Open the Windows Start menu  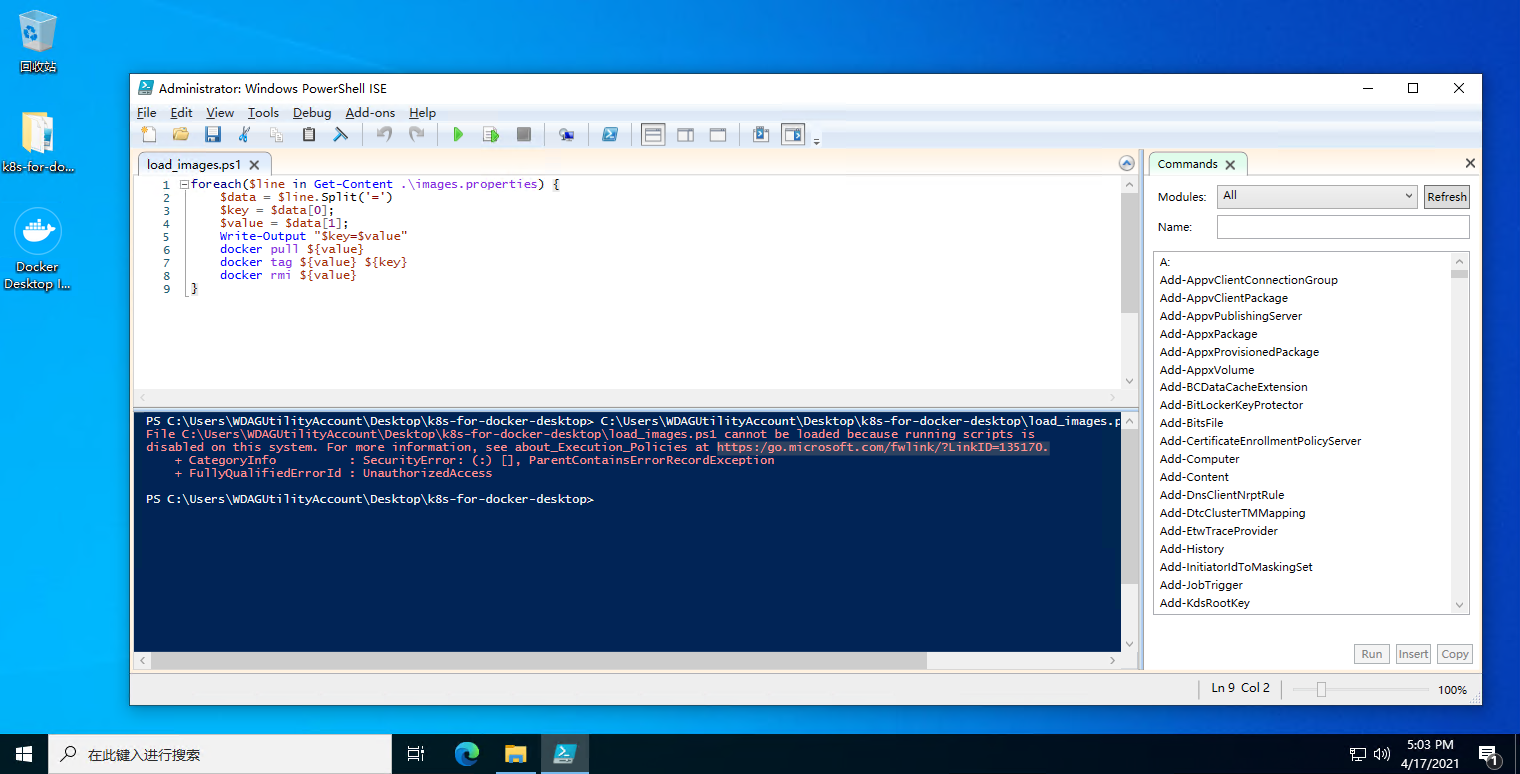(x=24, y=754)
